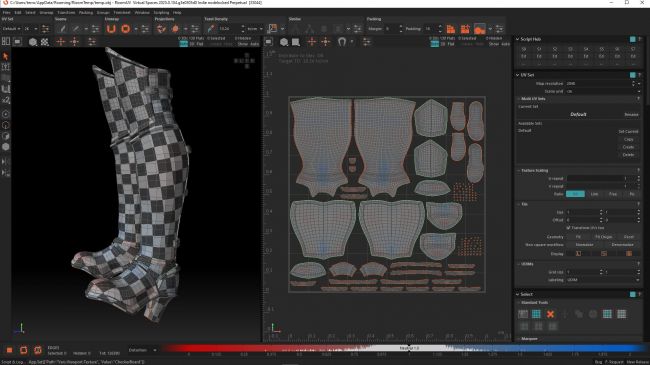Image resolution: width=650 pixels, height=365 pixels.
Task: Click the Padding value field
Action: tap(430, 29)
